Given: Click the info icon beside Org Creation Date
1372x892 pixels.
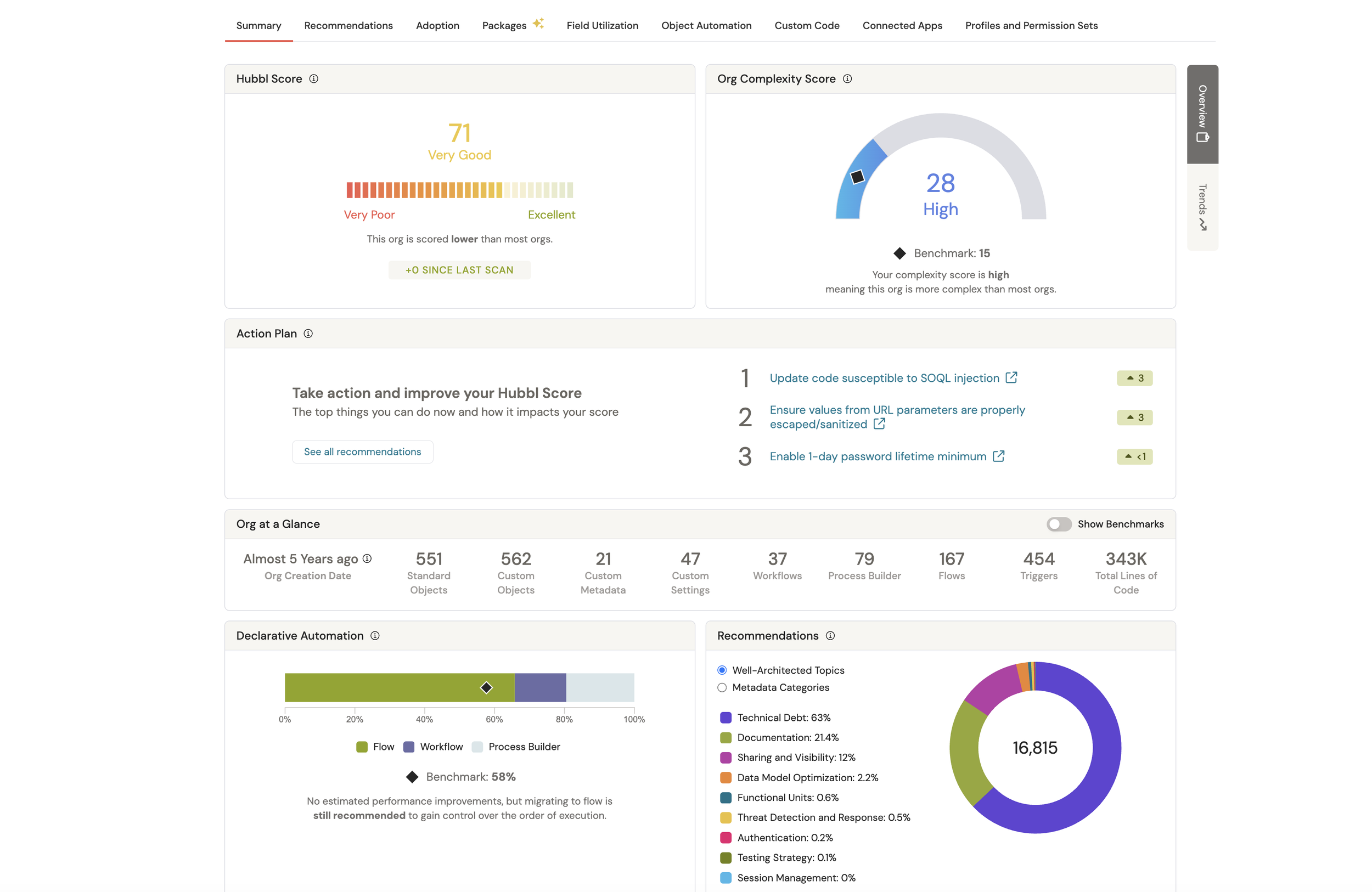Looking at the screenshot, I should [367, 558].
